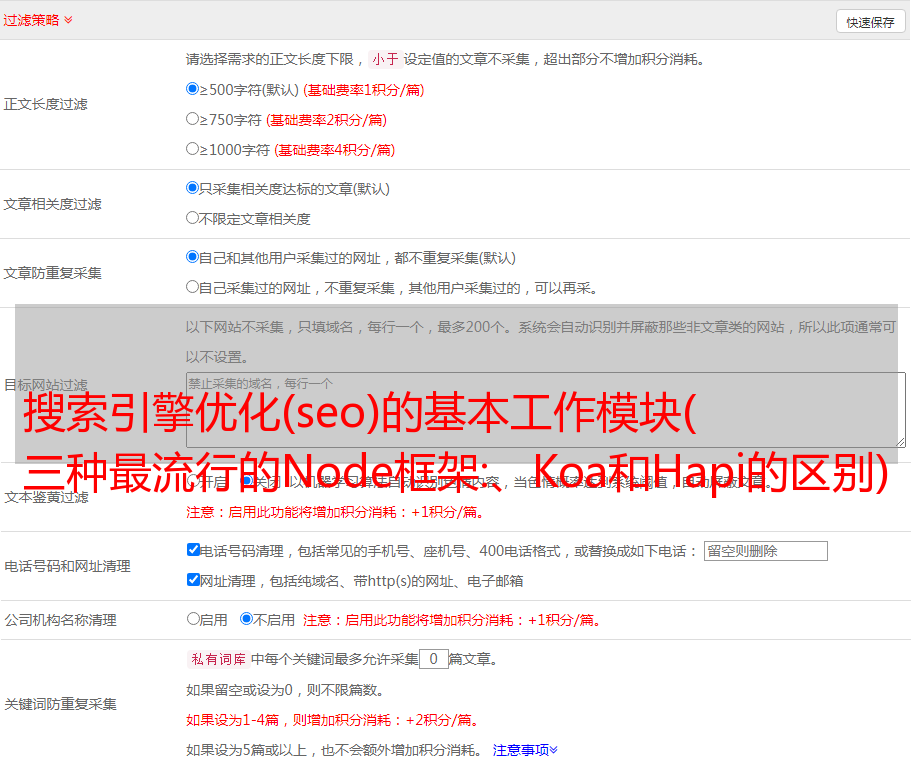Select 自己采集过的网址 不重复采集 option

[192, 287]
